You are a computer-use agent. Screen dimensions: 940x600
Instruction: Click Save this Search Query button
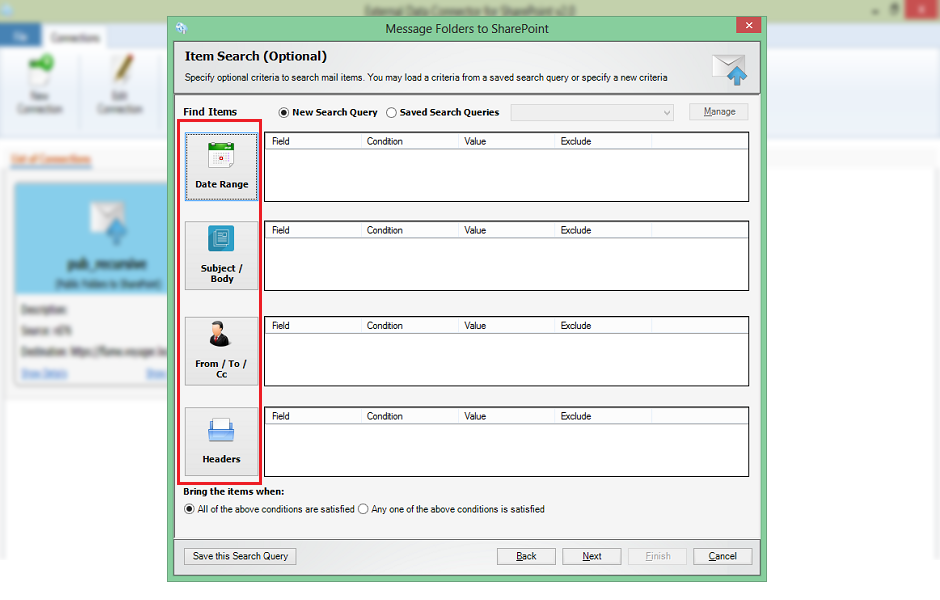coord(240,556)
